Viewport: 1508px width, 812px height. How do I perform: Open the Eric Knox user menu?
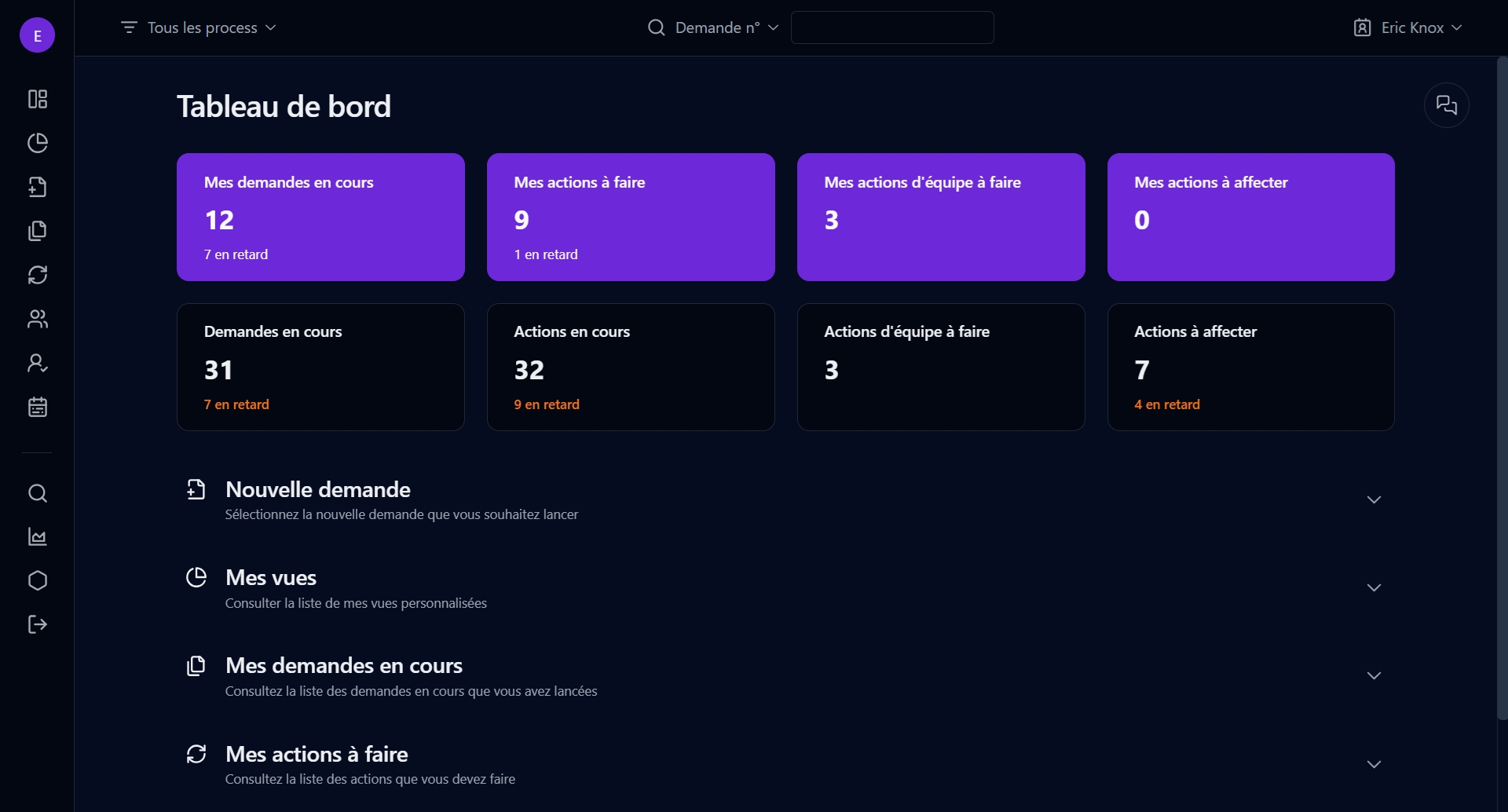click(x=1408, y=27)
